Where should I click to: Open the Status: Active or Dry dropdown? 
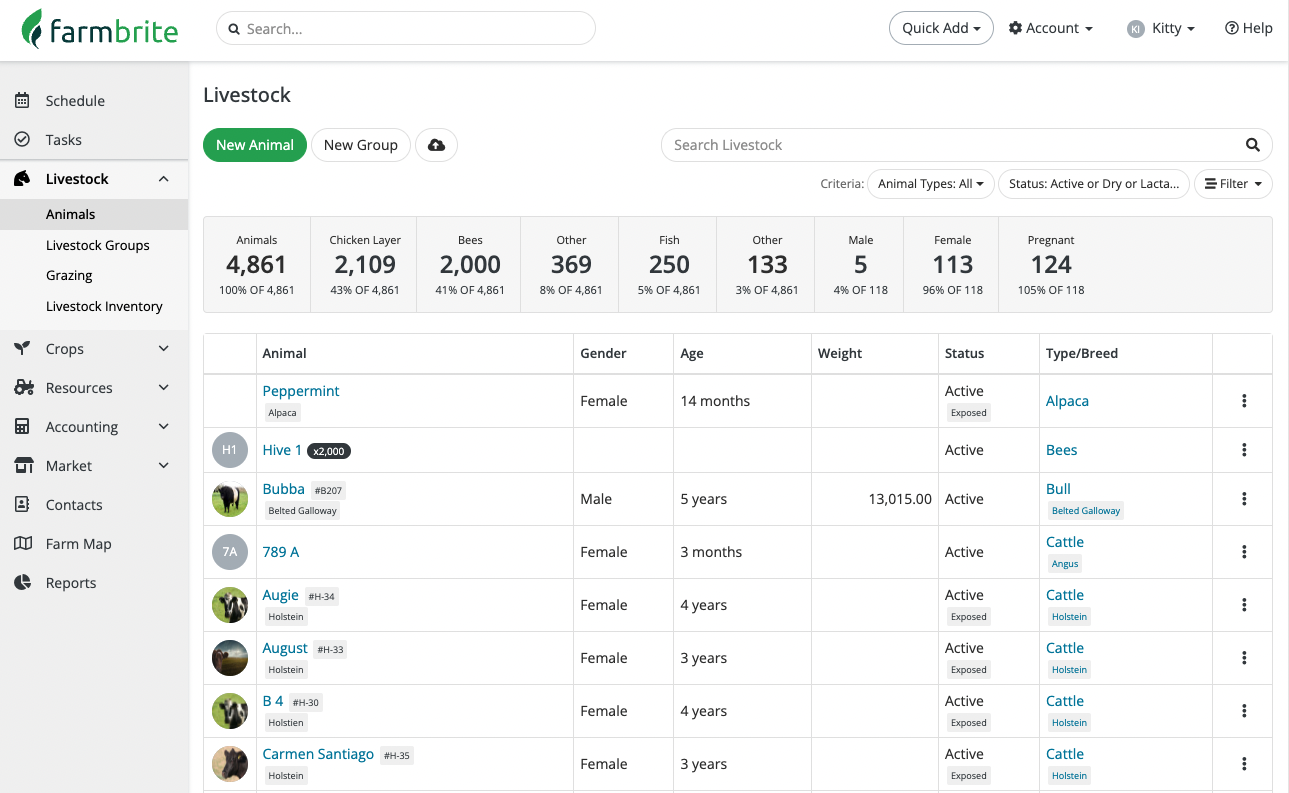click(x=1093, y=183)
